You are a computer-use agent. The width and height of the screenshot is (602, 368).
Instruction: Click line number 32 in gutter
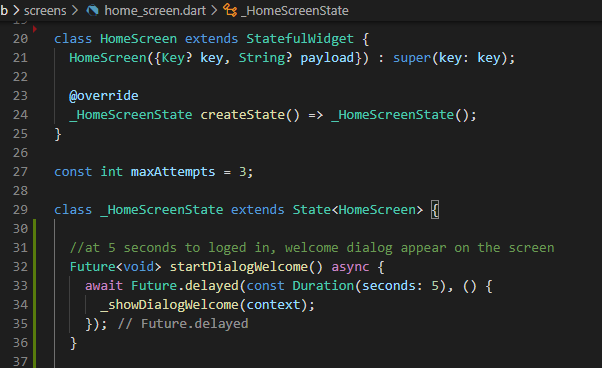click(x=20, y=267)
